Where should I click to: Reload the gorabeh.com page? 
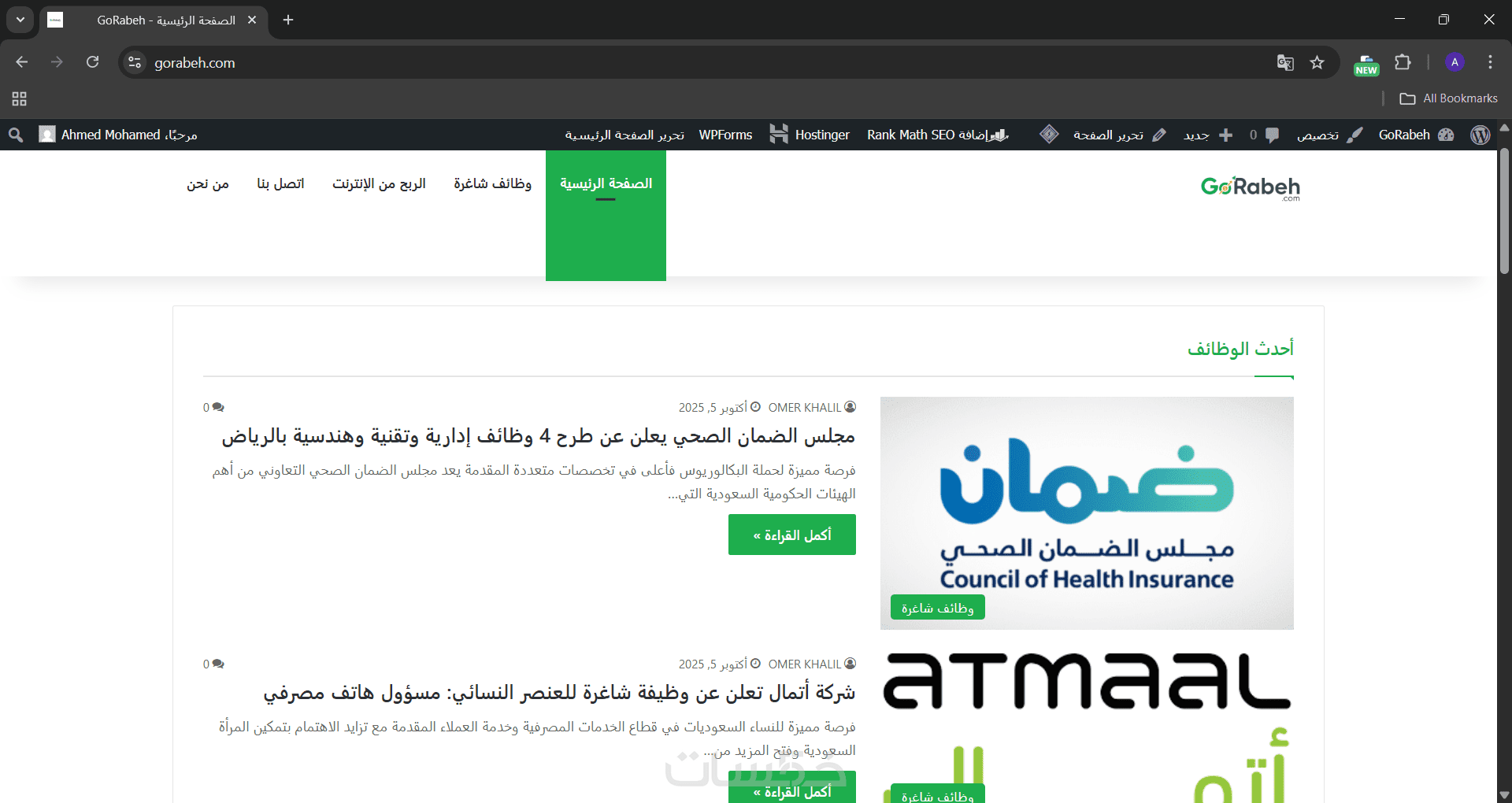(x=92, y=62)
